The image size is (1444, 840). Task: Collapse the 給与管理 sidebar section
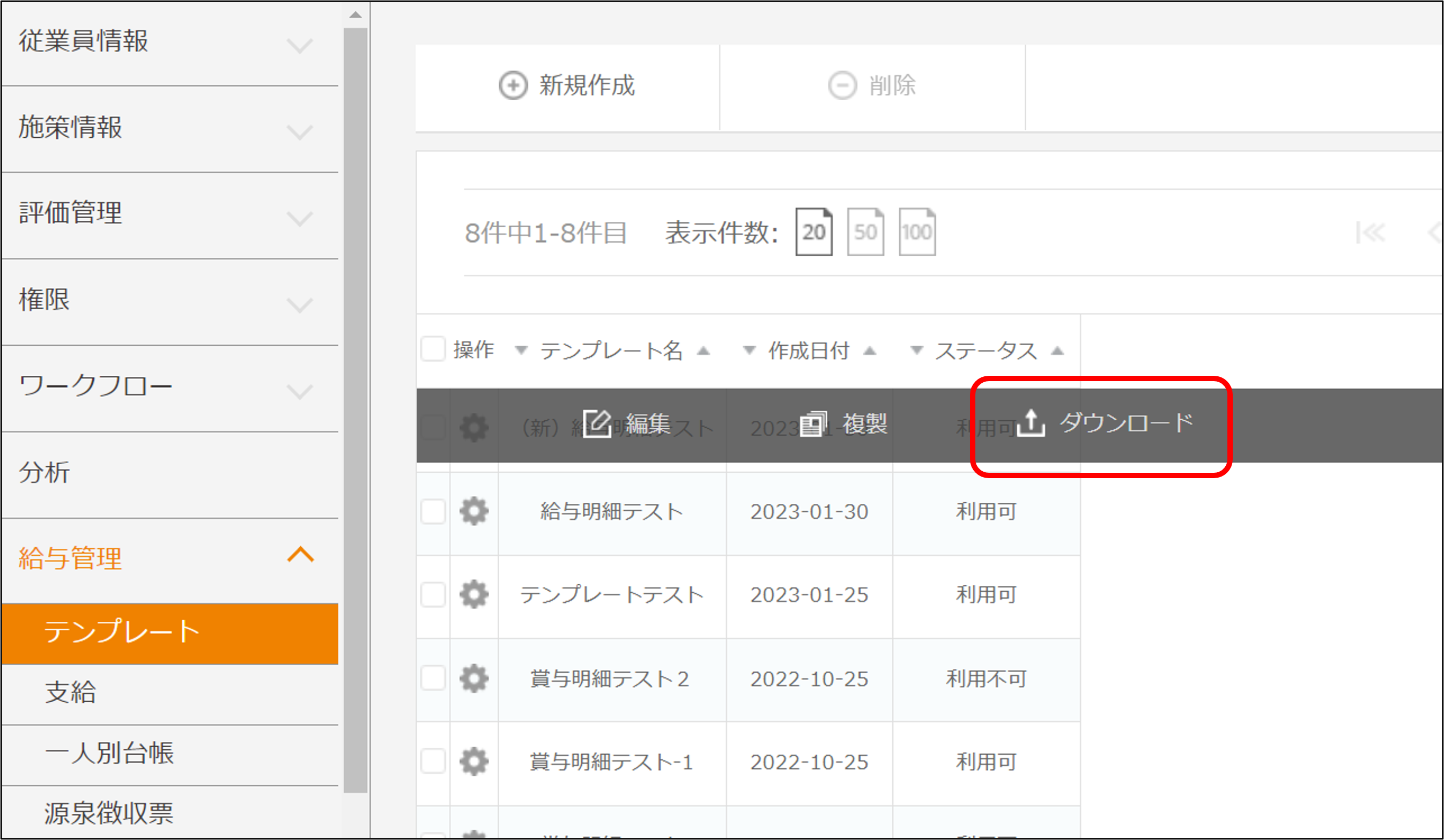click(300, 555)
